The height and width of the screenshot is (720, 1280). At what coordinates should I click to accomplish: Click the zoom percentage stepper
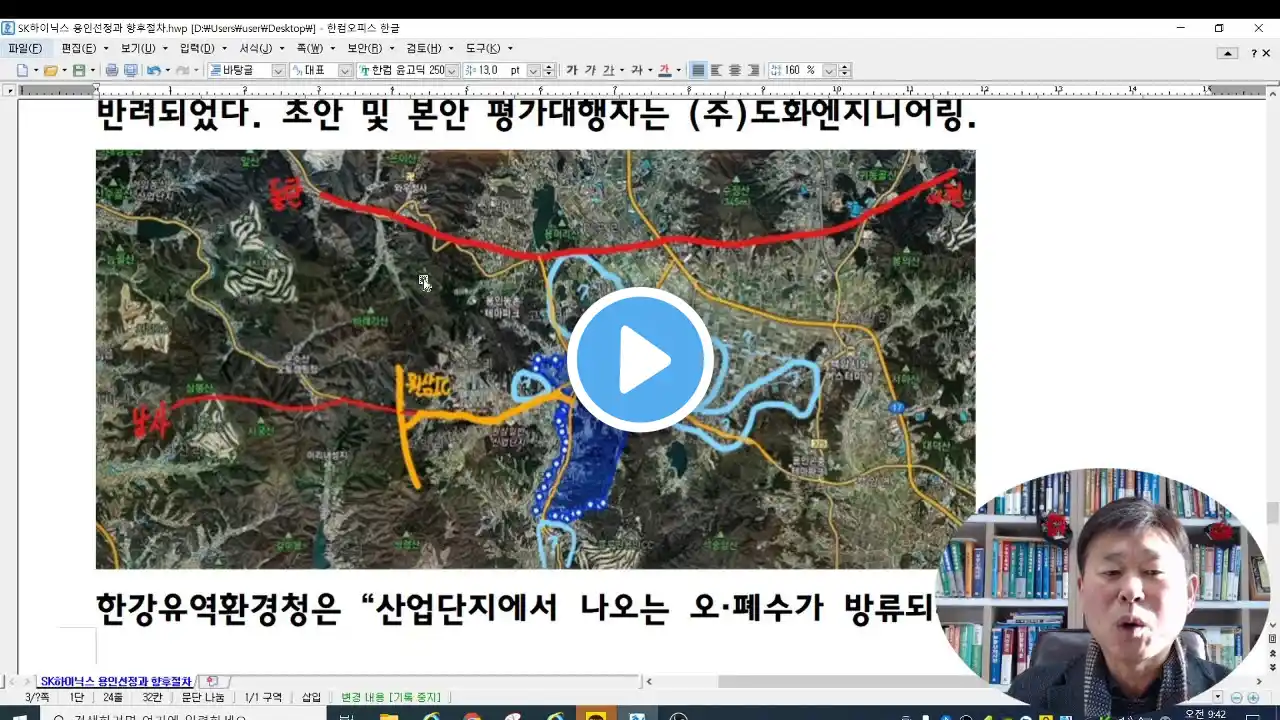(845, 70)
